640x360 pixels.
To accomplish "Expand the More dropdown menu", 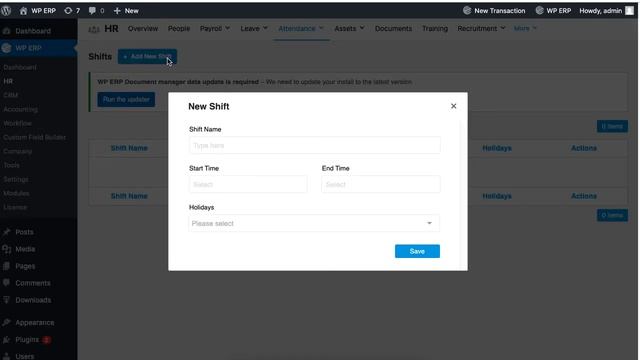I will pos(525,29).
